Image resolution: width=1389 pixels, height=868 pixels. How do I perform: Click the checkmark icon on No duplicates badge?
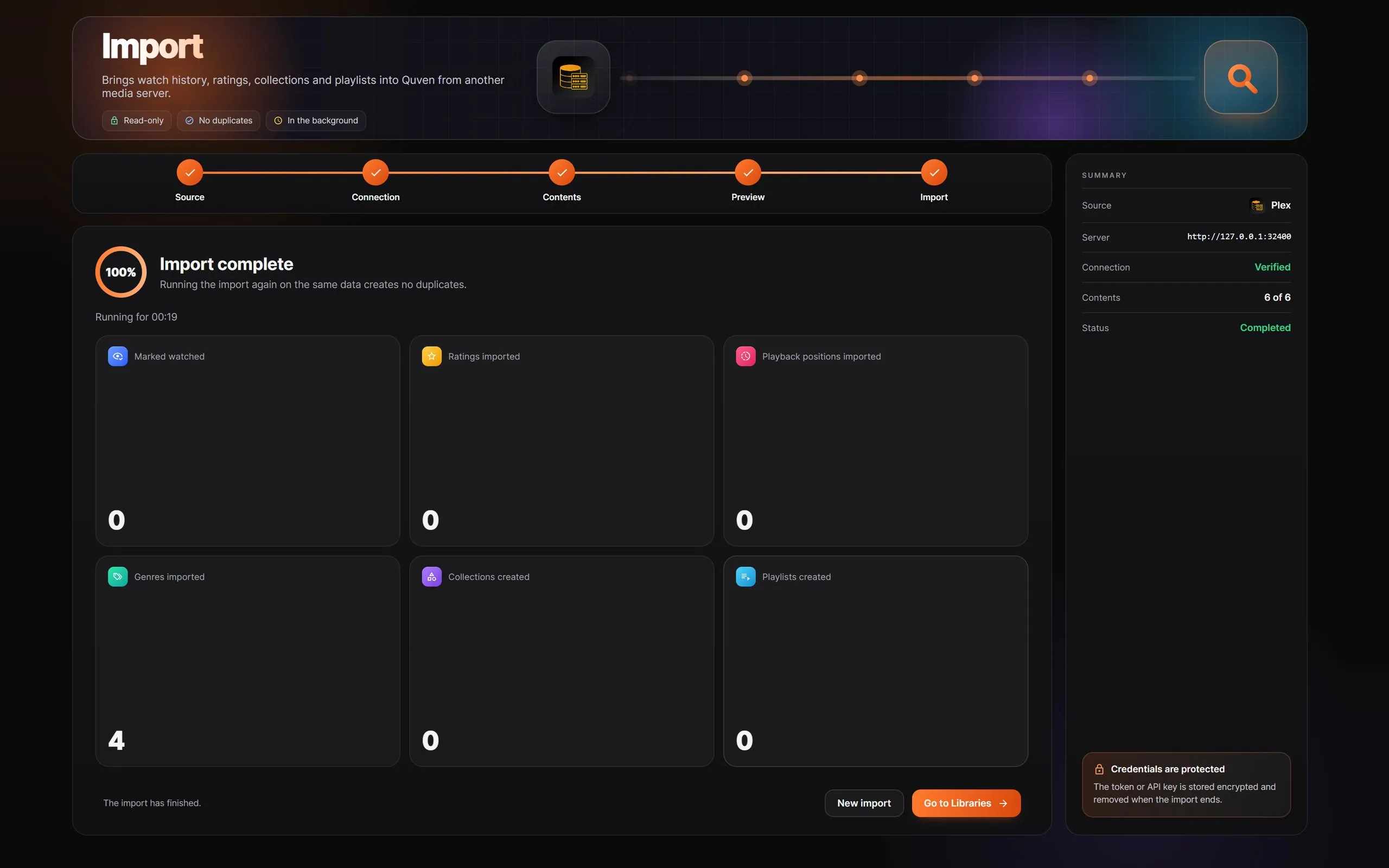tap(189, 120)
